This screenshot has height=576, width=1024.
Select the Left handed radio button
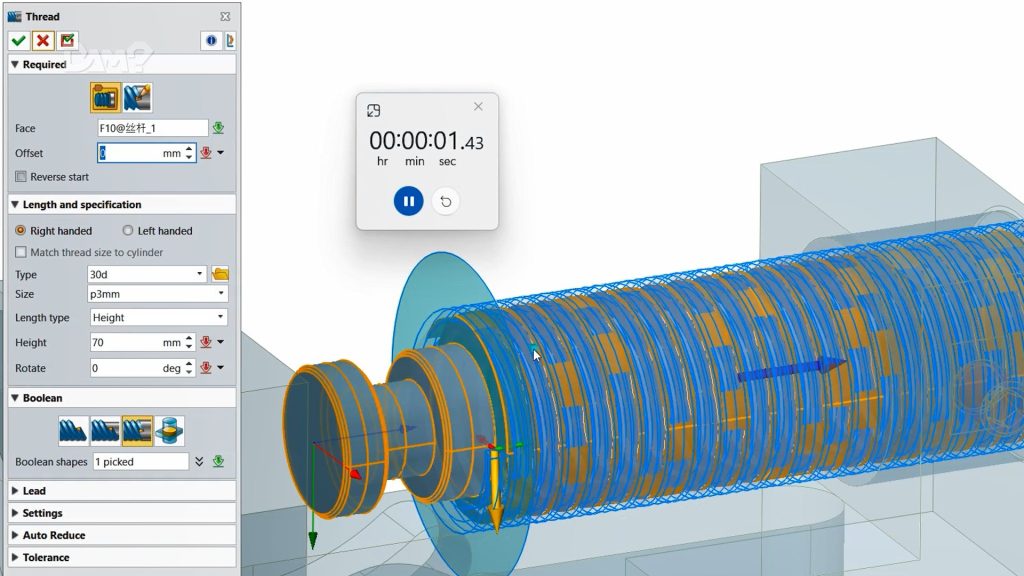tap(127, 231)
